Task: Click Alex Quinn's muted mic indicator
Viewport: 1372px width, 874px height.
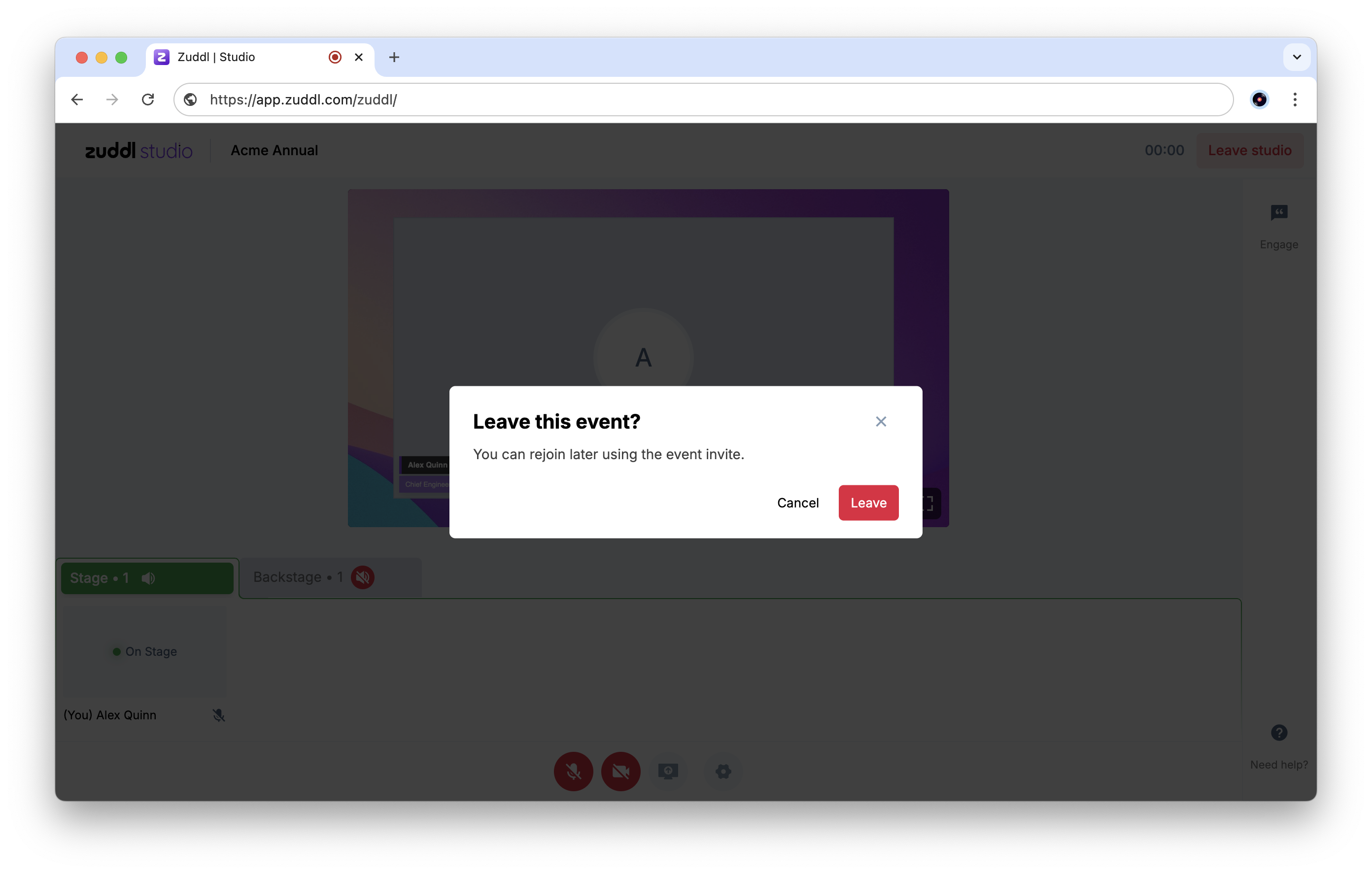Action: pos(218,715)
